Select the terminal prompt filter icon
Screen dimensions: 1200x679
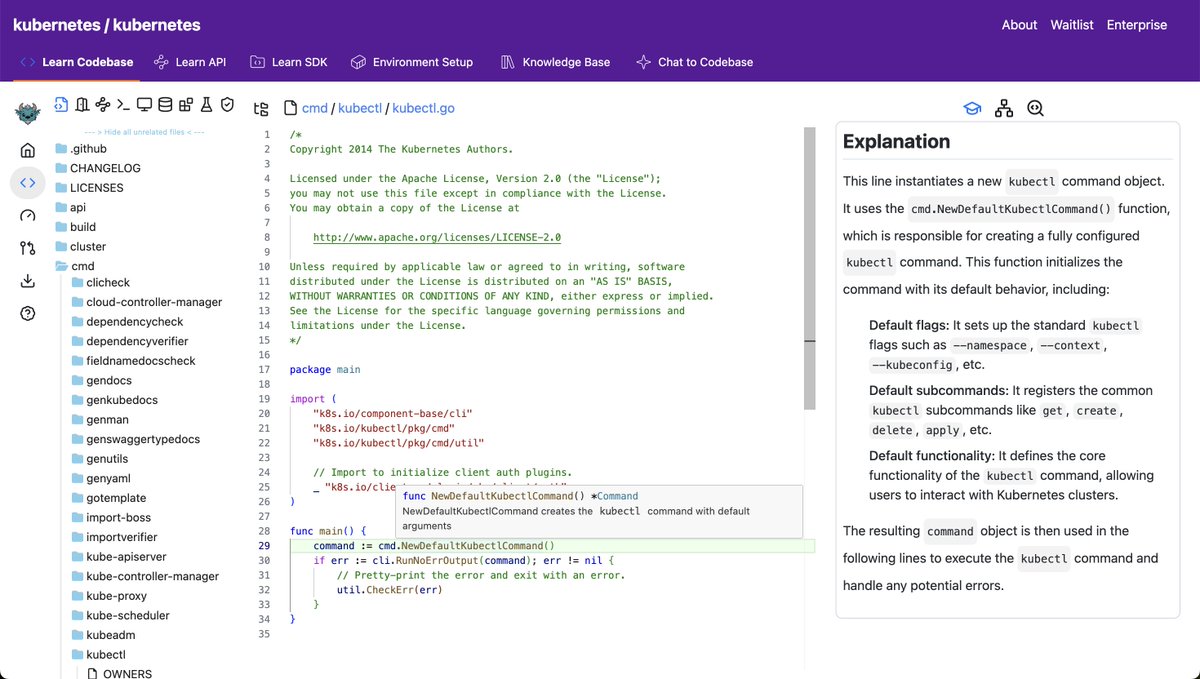point(123,104)
